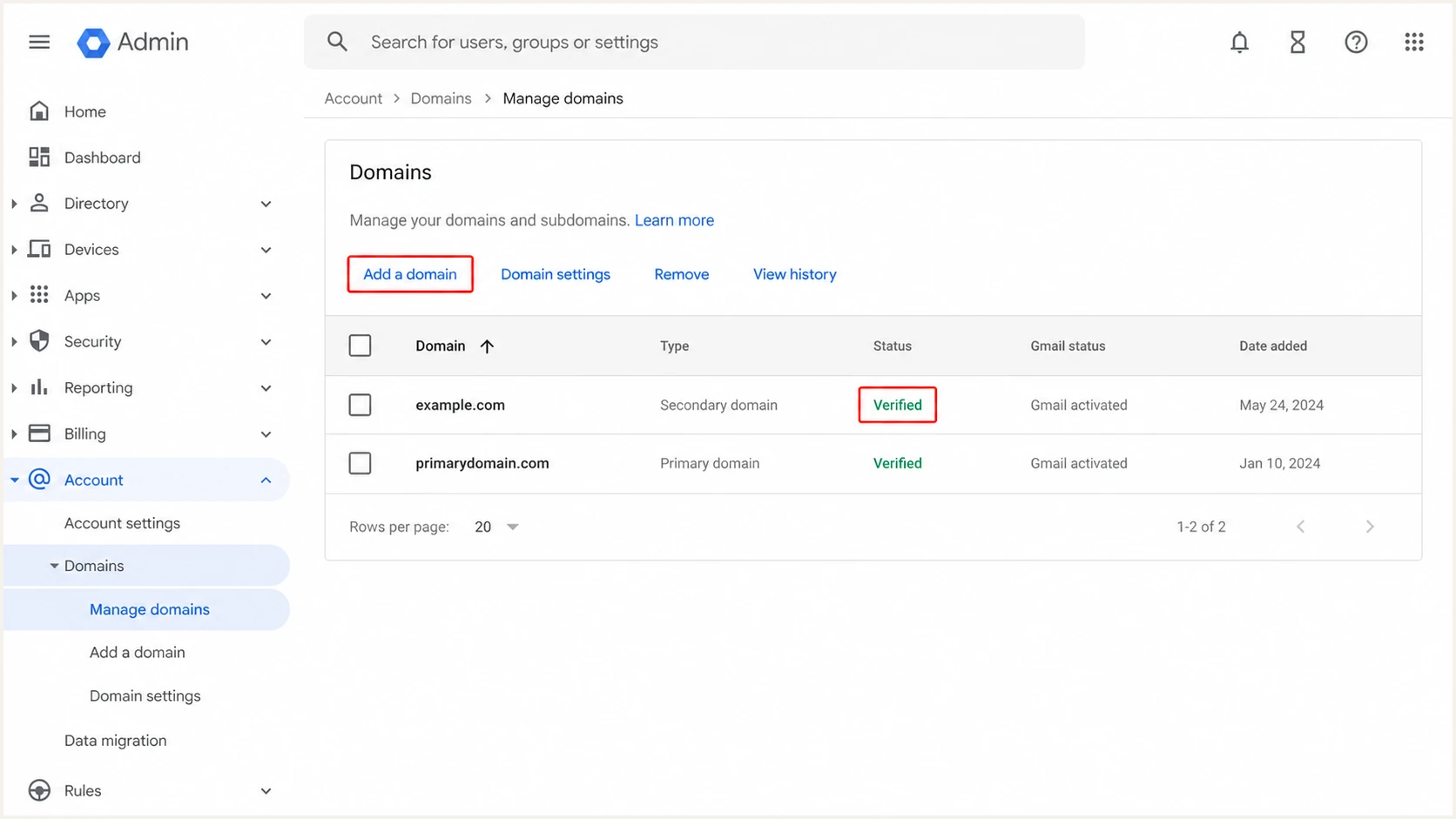Click the Add a domain button
This screenshot has height=819, width=1456.
(x=410, y=274)
